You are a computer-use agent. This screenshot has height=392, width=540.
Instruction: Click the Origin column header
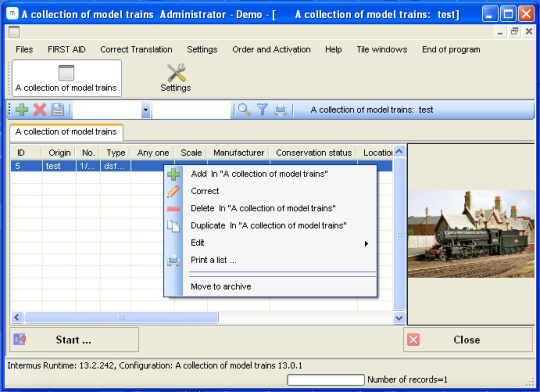[59, 153]
